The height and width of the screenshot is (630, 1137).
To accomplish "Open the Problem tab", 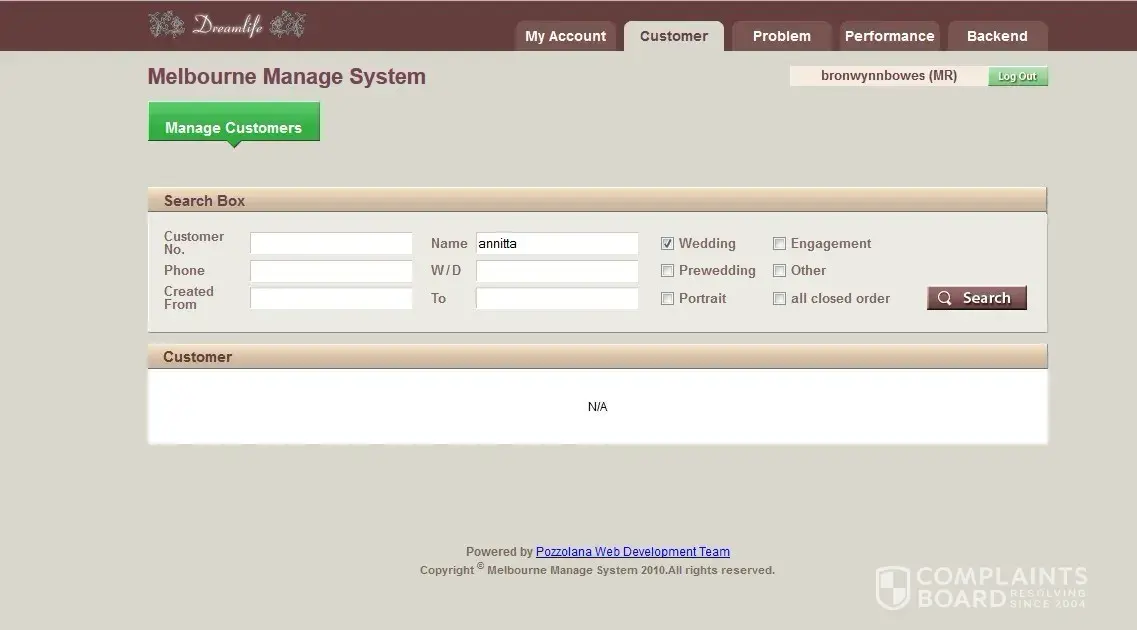I will point(781,36).
